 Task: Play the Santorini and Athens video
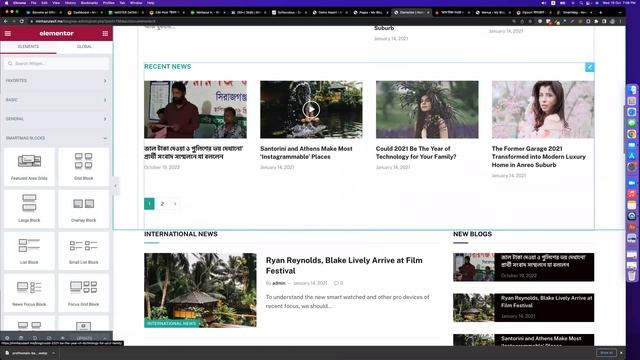pyautogui.click(x=311, y=109)
